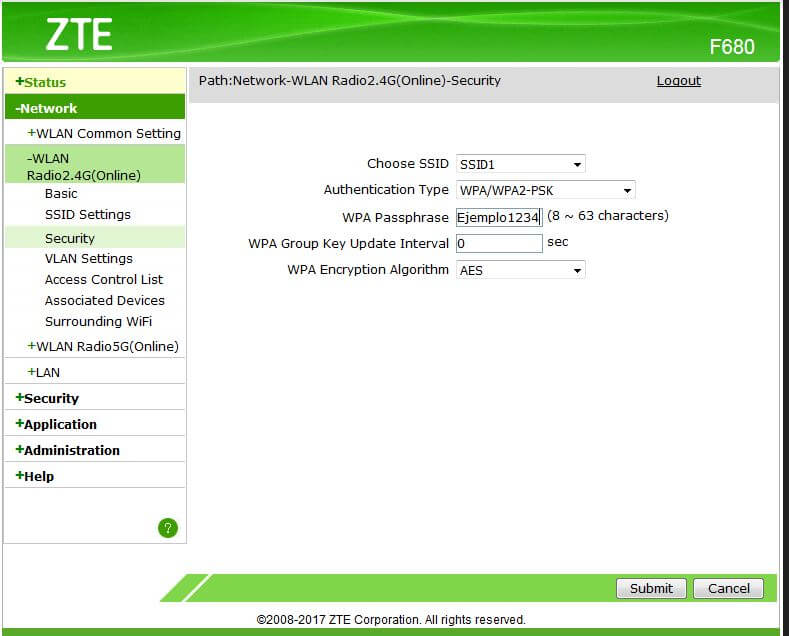Click the WPA Group Key Update Interval field
The width and height of the screenshot is (789, 636).
click(498, 243)
